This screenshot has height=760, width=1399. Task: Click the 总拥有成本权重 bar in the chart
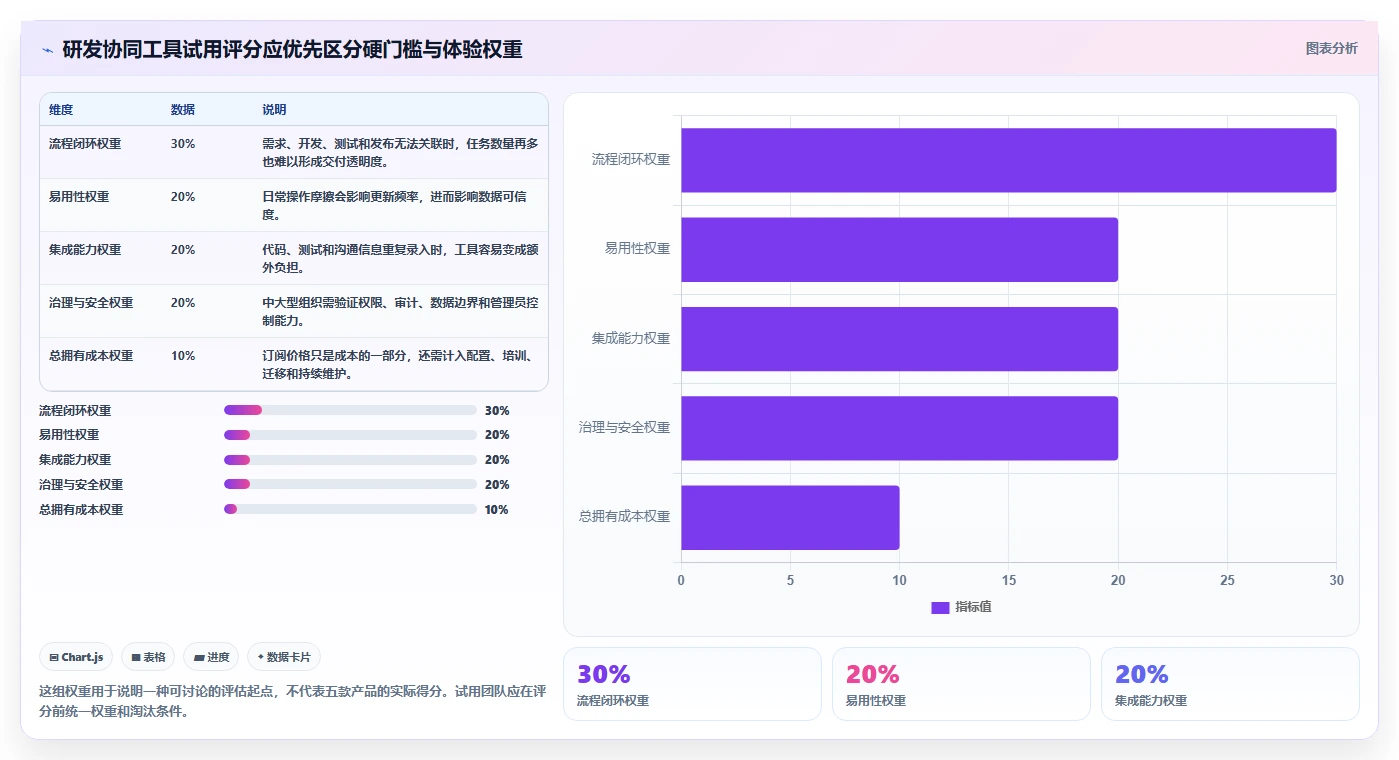tap(790, 517)
